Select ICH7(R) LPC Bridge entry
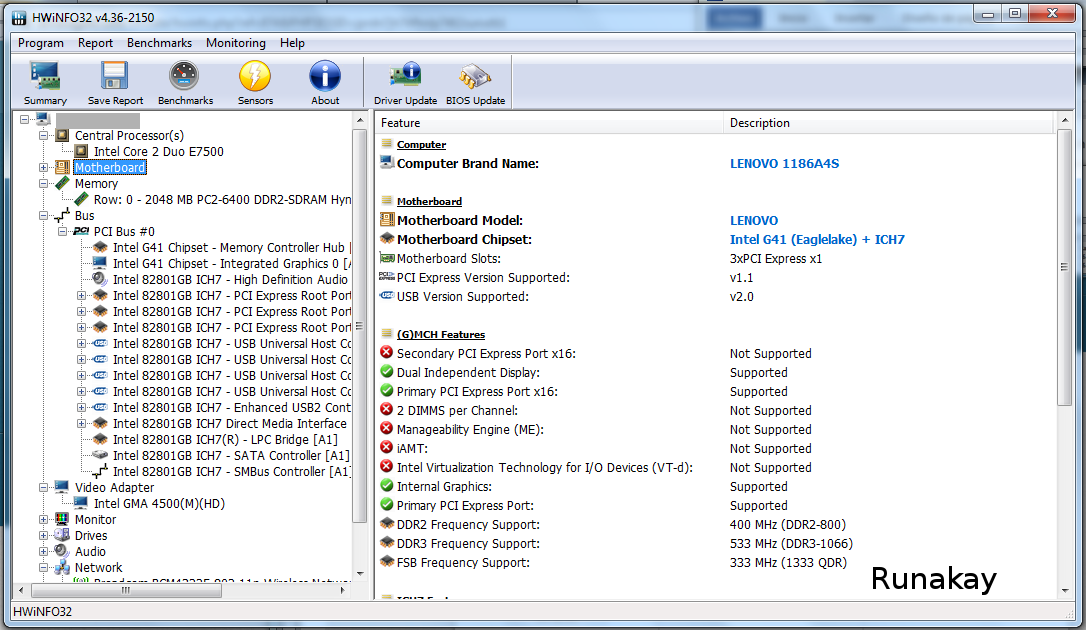The width and height of the screenshot is (1086, 630). tap(225, 439)
